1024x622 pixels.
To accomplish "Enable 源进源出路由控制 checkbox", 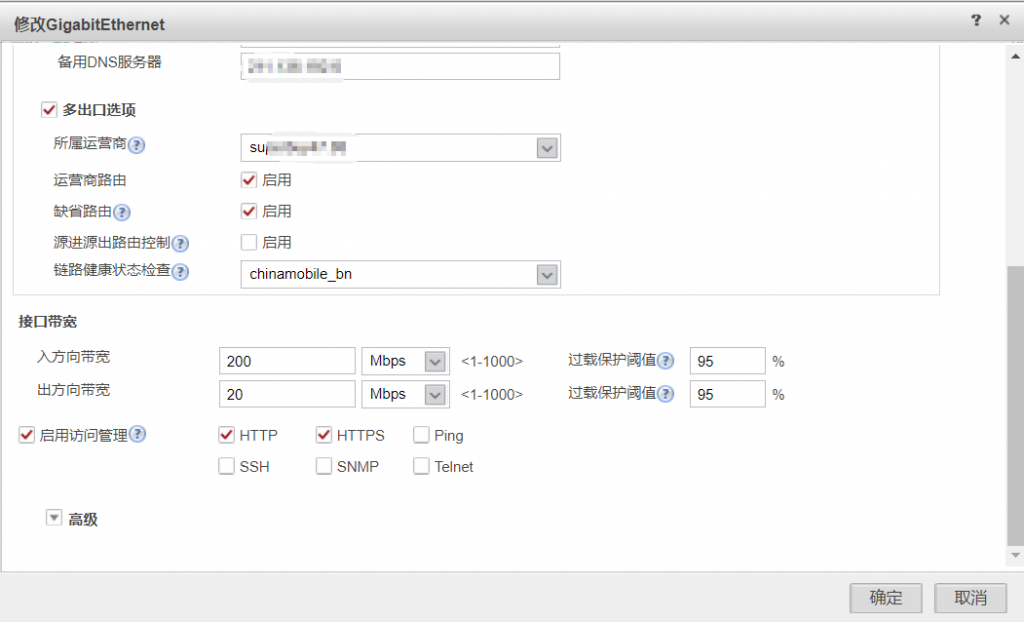I will point(249,242).
